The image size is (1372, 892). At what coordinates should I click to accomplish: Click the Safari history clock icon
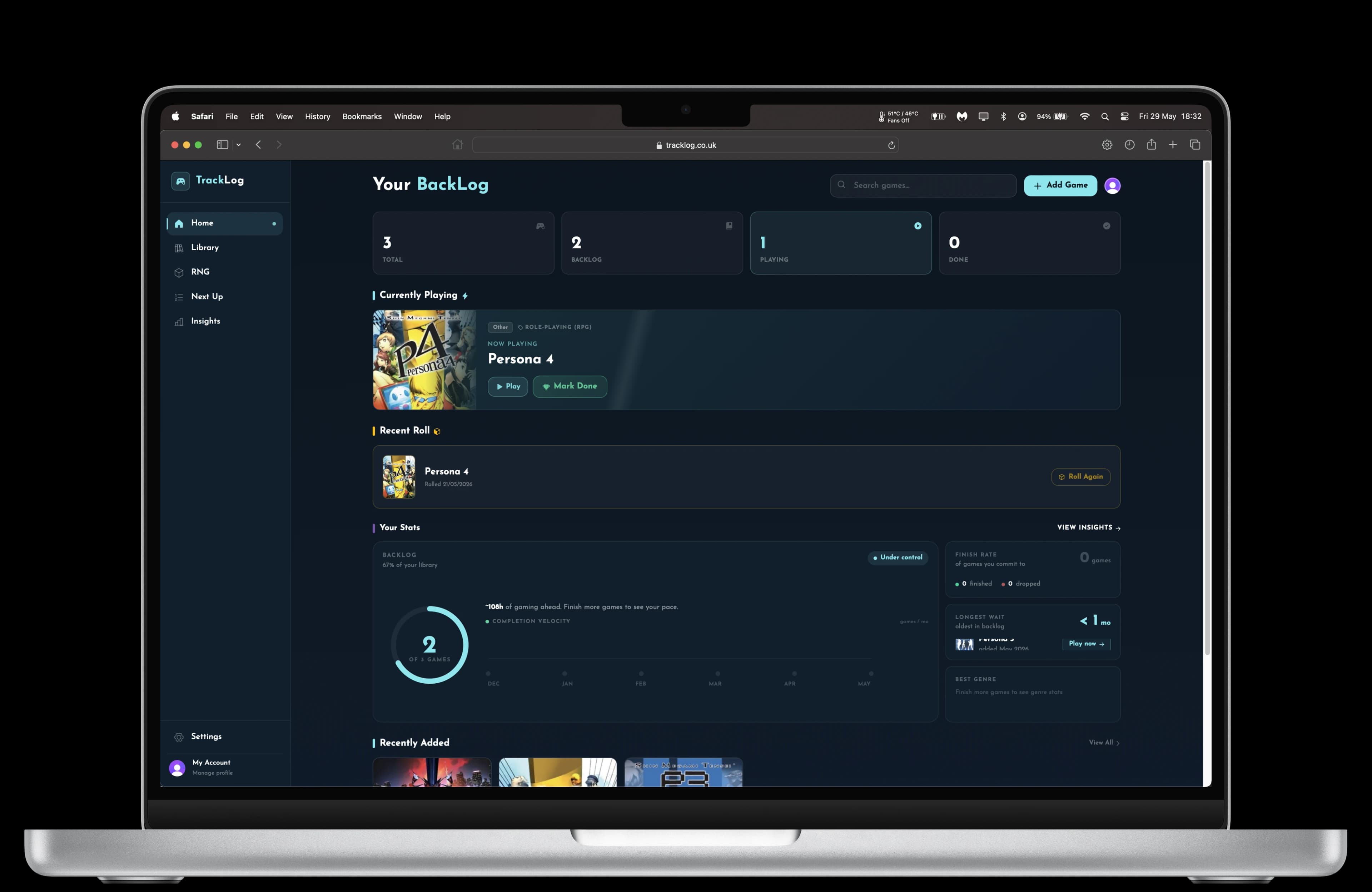click(x=1129, y=145)
